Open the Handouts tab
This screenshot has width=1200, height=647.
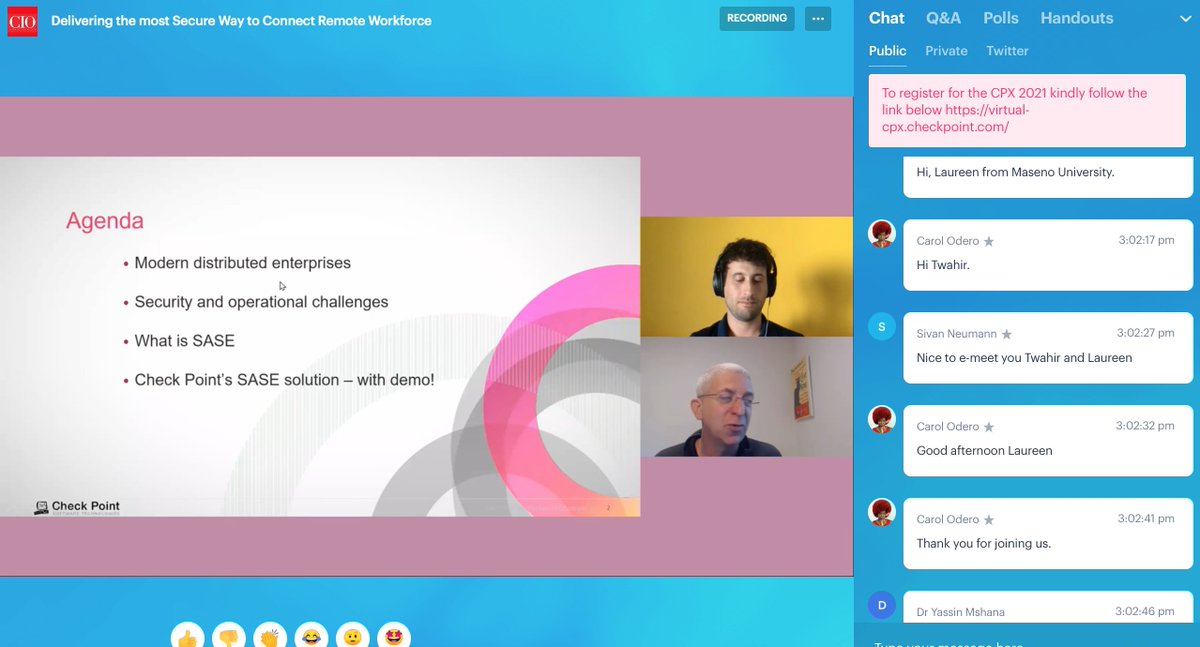1076,18
